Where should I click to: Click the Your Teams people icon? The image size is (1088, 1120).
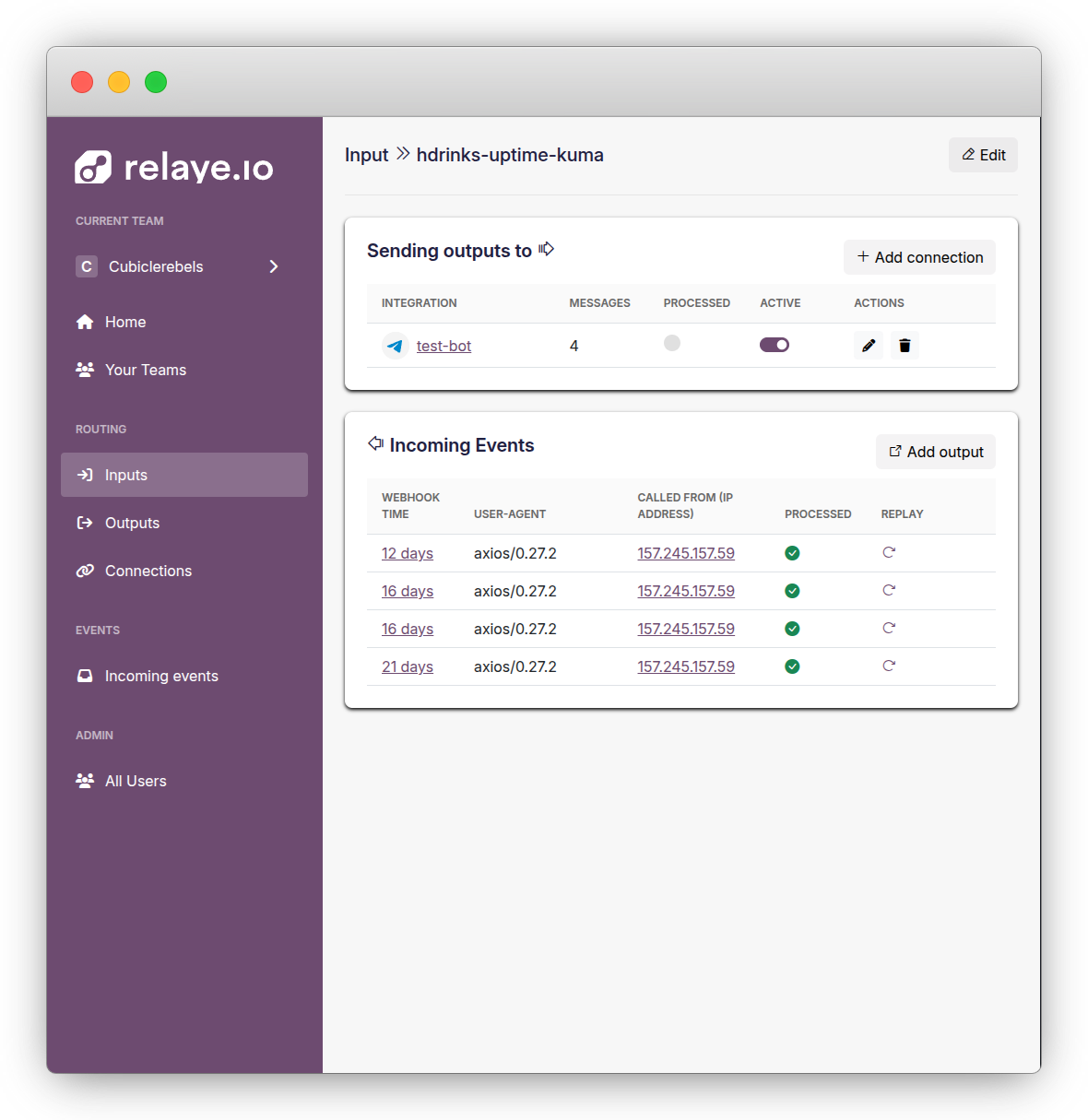coord(84,370)
